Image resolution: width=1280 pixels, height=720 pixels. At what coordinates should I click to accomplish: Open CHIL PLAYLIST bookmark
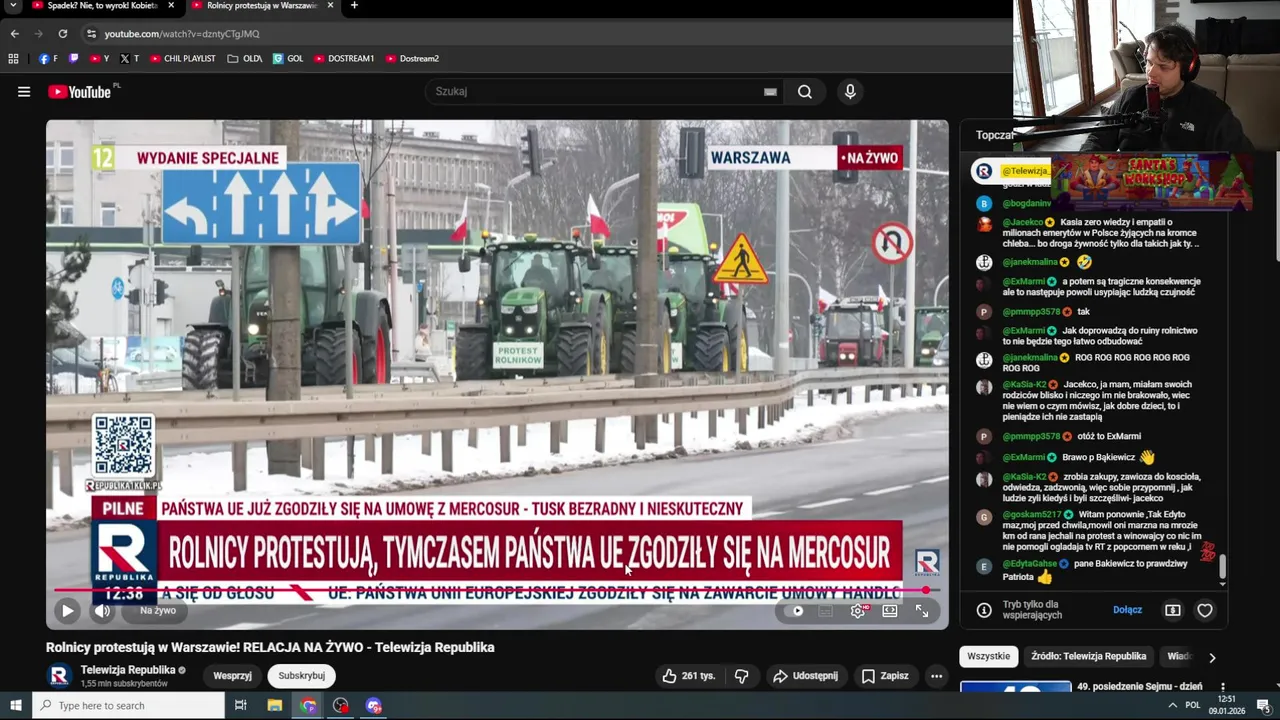pos(183,59)
